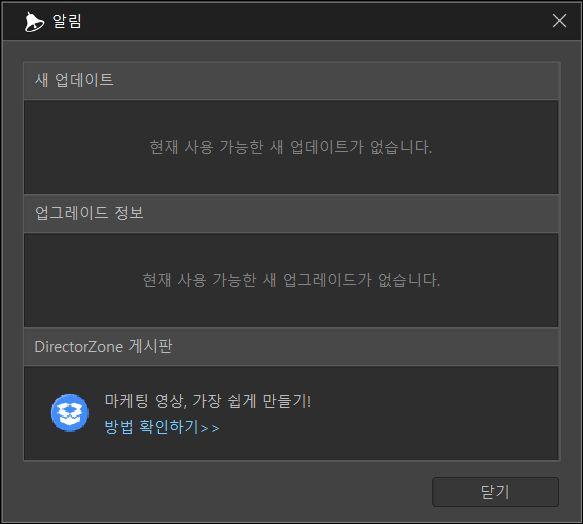The image size is (583, 524).
Task: Click '현재 사용 가능한 새 업그레이드가 없습니다.' message
Action: 291,280
